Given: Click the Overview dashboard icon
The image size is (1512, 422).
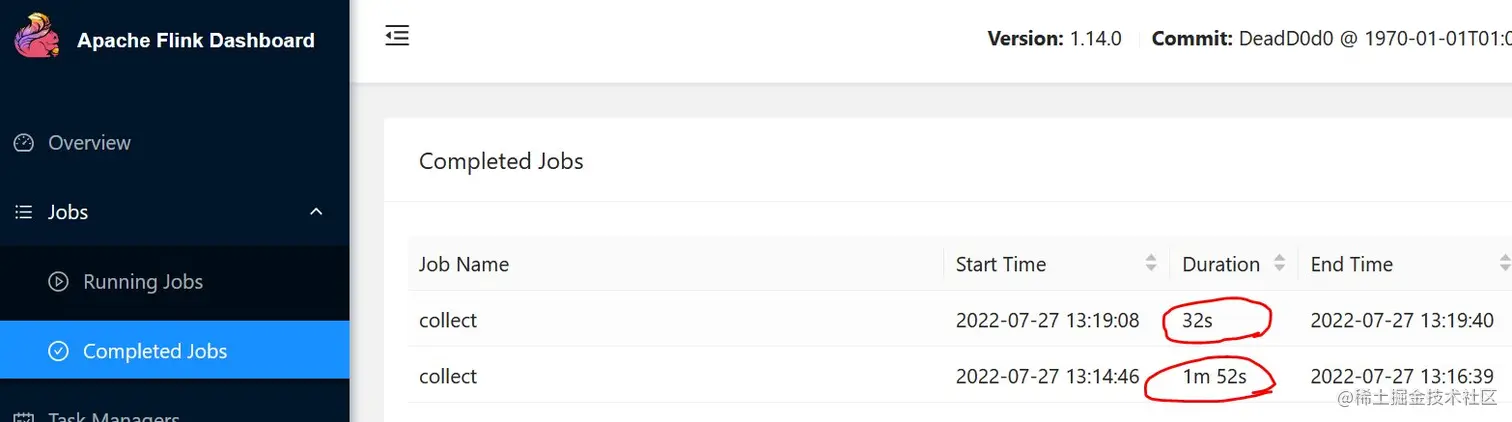Looking at the screenshot, I should coord(24,143).
